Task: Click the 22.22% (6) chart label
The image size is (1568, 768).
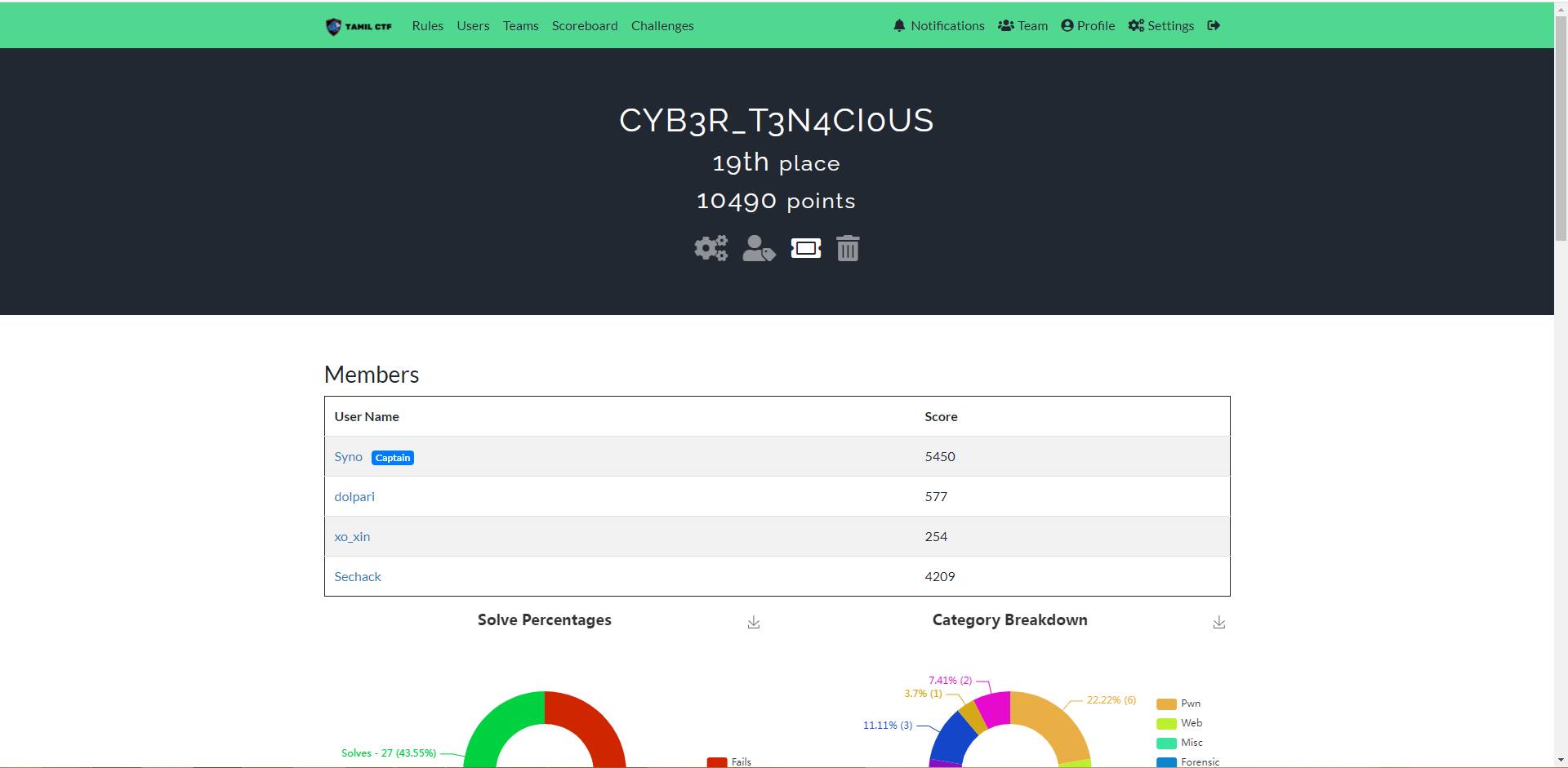Action: (x=1111, y=700)
